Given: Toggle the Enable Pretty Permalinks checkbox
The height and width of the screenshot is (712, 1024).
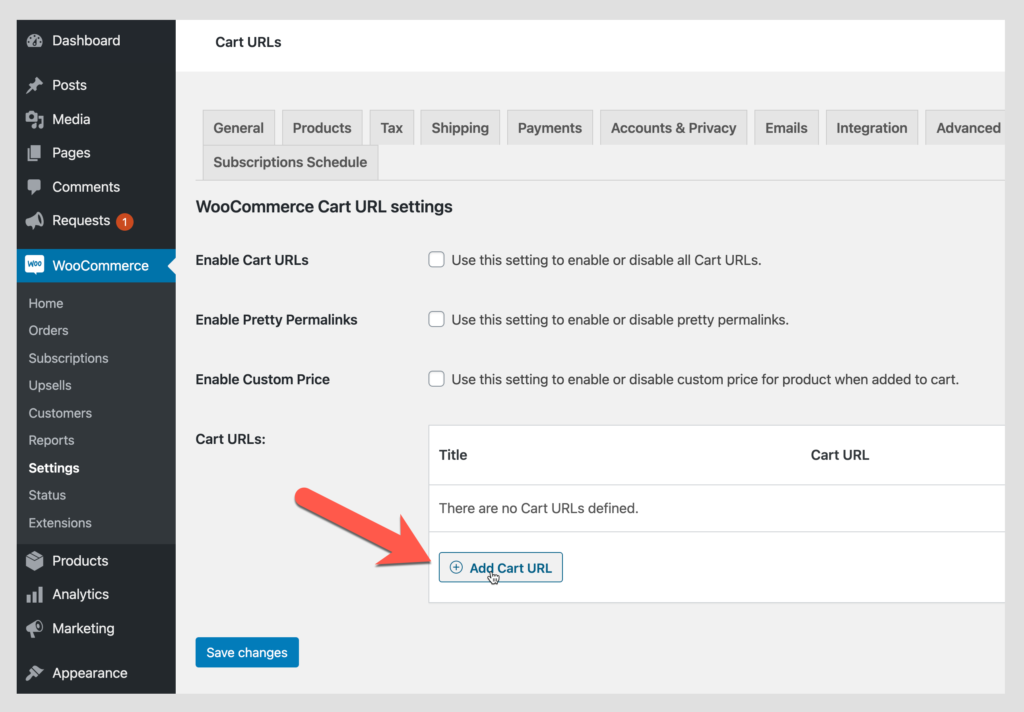Looking at the screenshot, I should (436, 319).
